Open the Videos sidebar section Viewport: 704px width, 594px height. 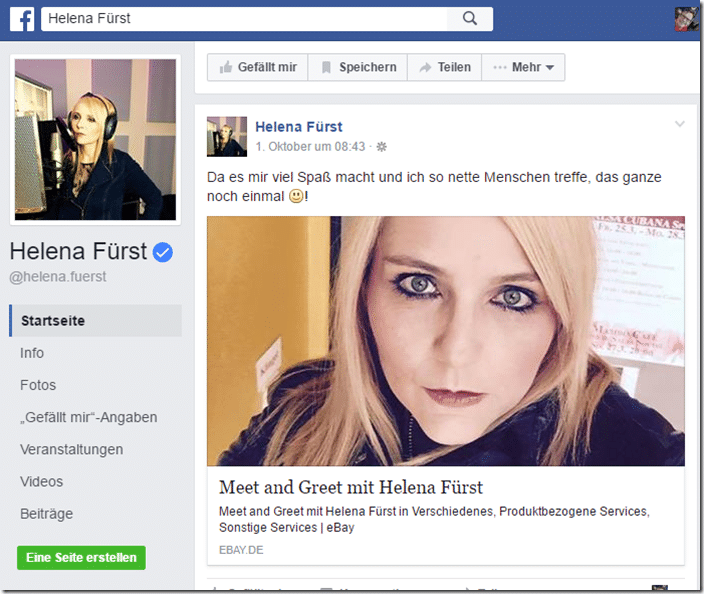click(41, 482)
